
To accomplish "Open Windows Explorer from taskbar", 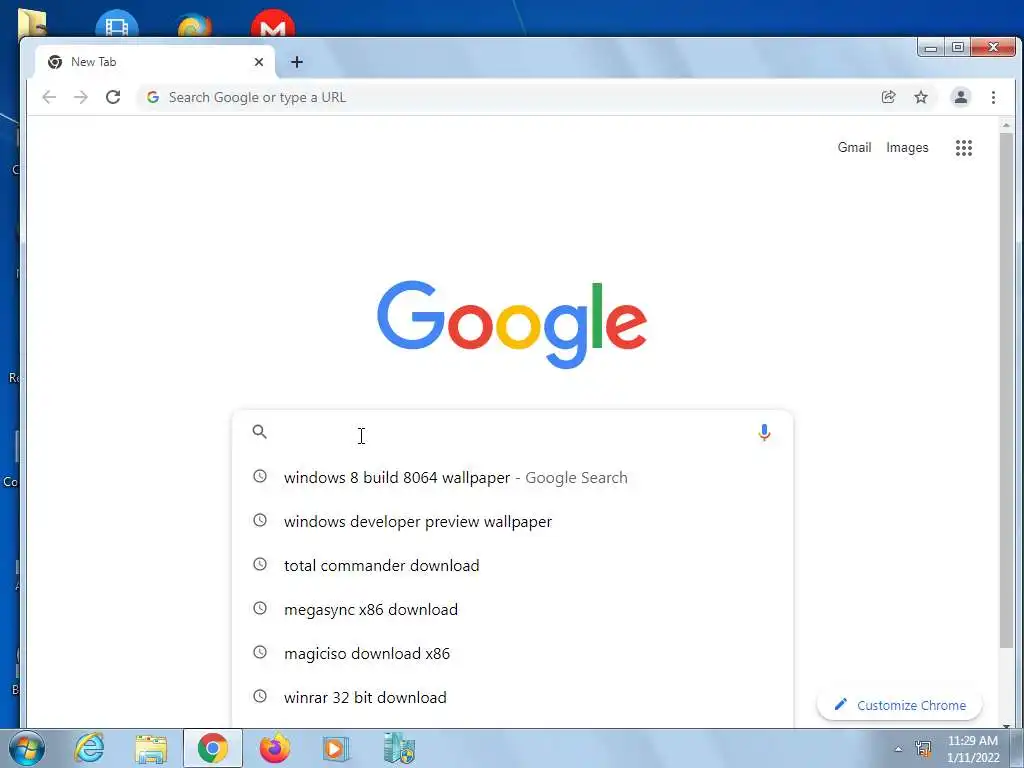I will click(x=151, y=748).
